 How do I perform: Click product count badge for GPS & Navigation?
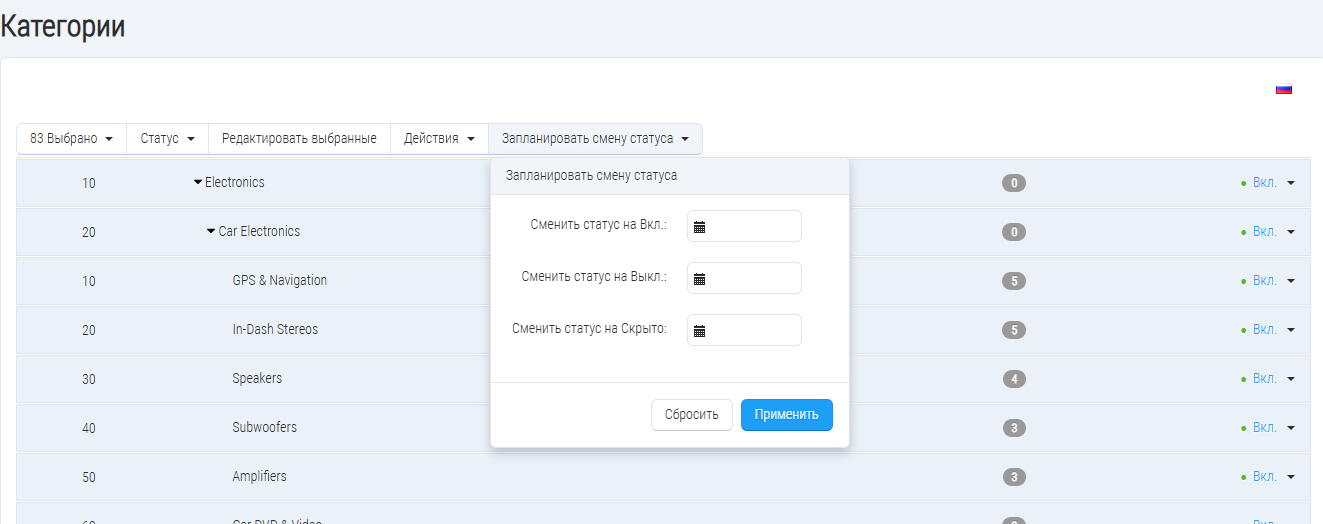click(1014, 281)
